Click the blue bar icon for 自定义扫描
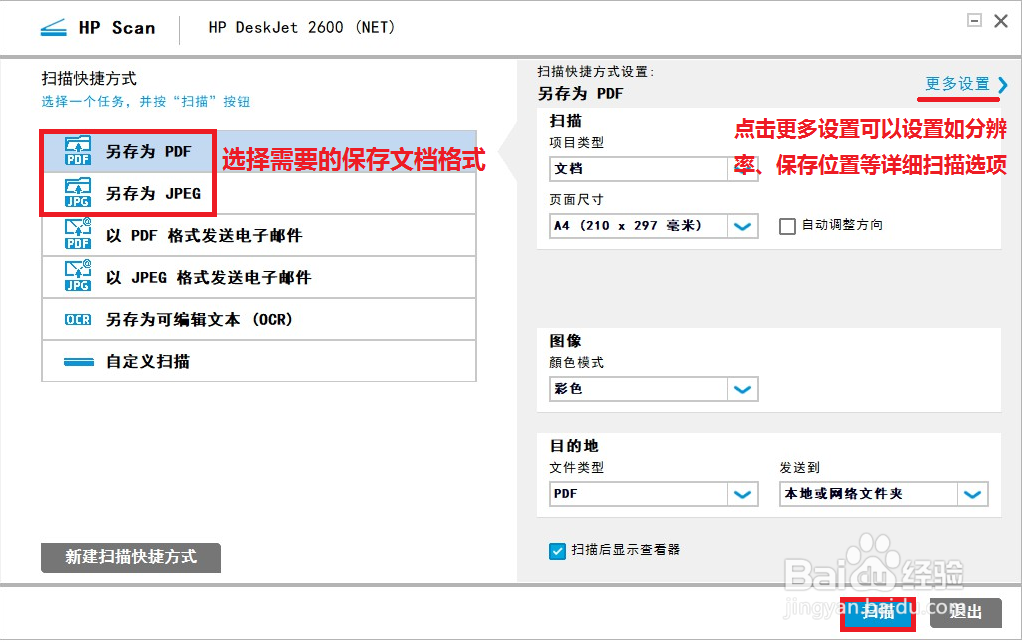 (79, 362)
